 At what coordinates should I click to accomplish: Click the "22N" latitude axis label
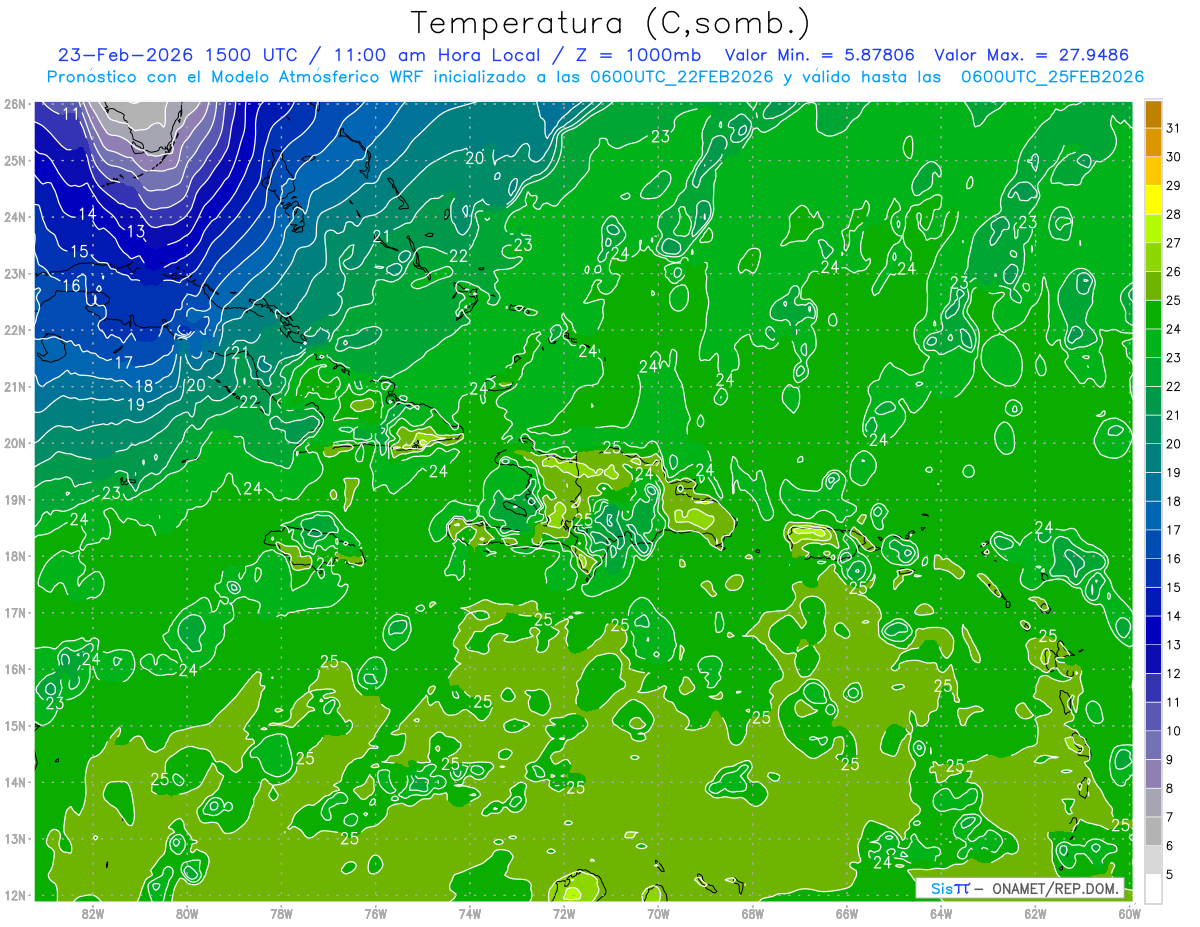pyautogui.click(x=14, y=330)
